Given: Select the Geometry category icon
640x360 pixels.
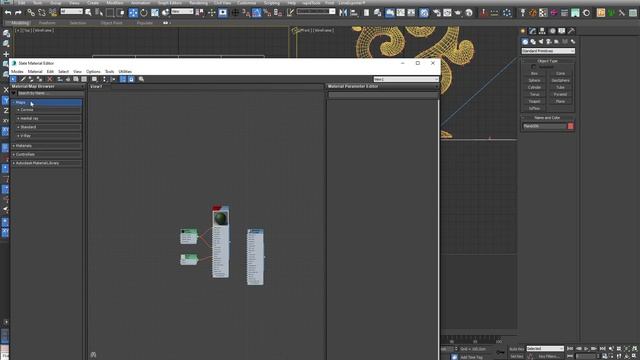Looking at the screenshot, I should 525,42.
